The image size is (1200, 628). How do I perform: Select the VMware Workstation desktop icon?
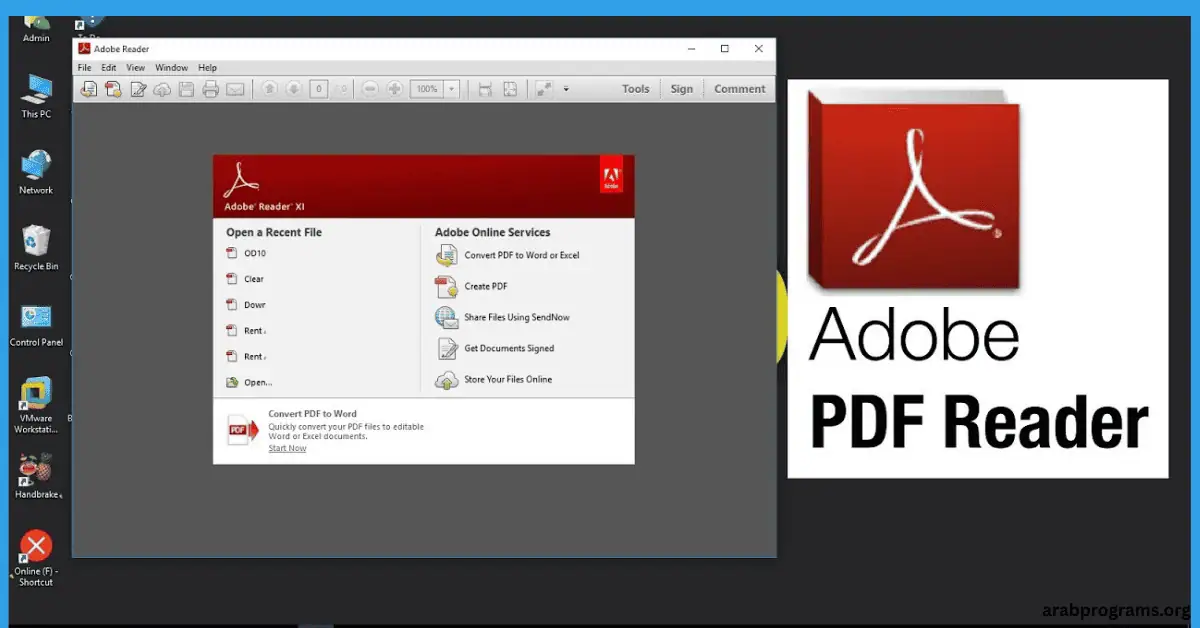pos(36,405)
